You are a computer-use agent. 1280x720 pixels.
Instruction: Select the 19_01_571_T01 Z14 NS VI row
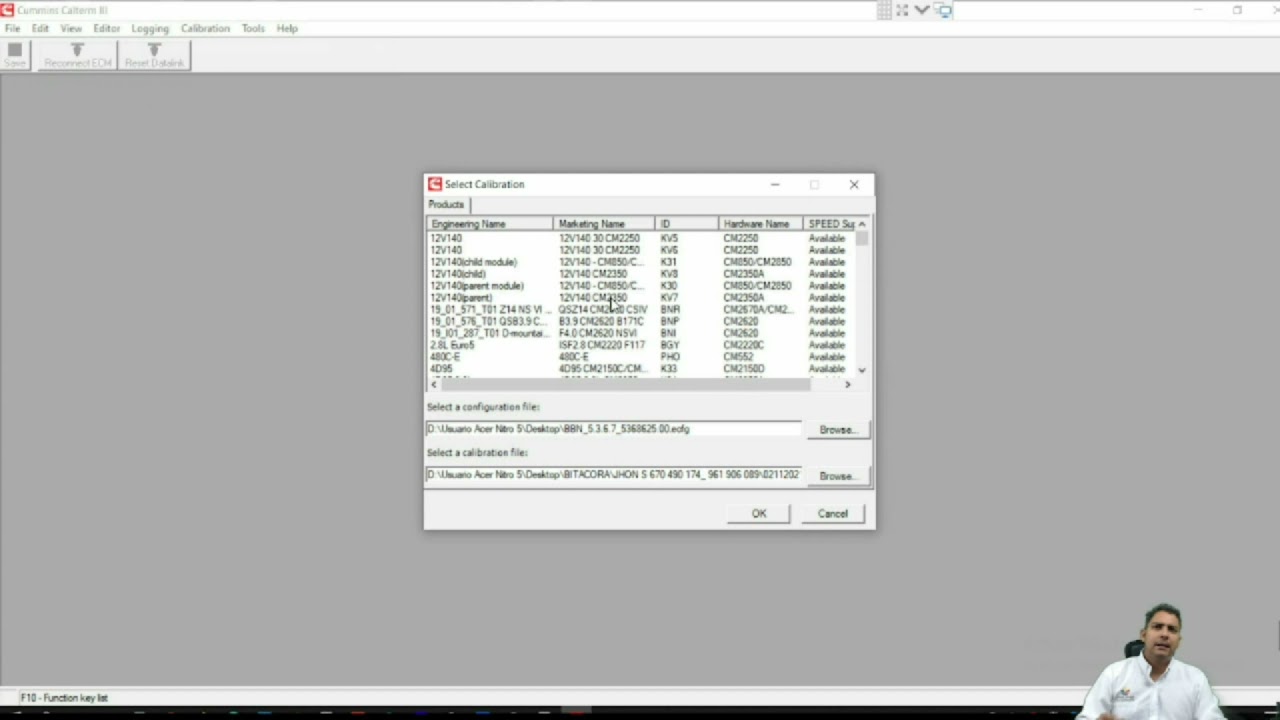pyautogui.click(x=641, y=310)
